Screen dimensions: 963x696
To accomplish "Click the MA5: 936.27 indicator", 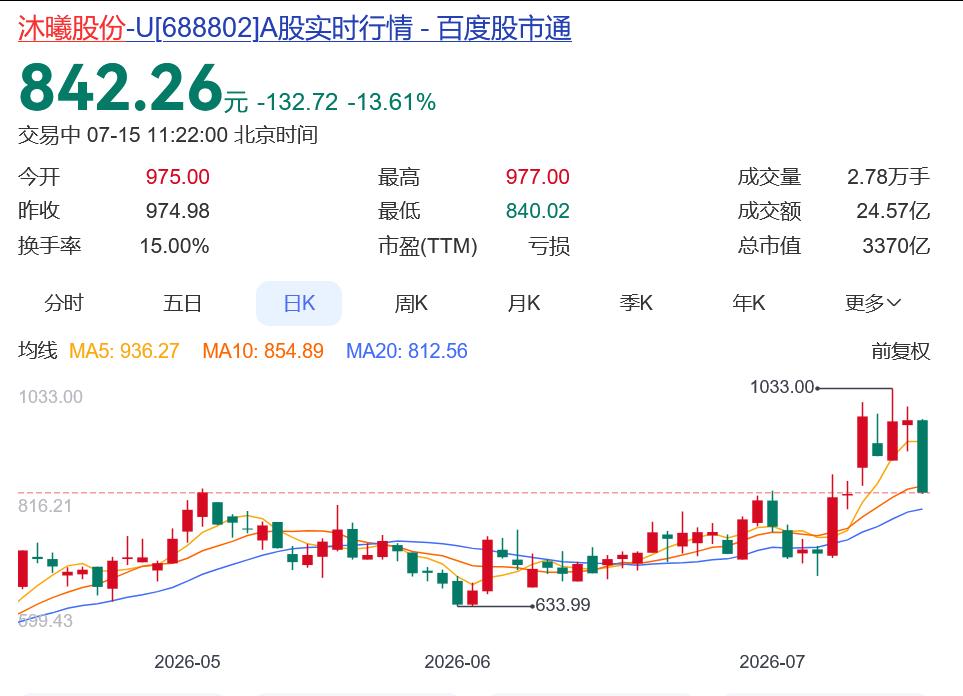I will point(124,351).
